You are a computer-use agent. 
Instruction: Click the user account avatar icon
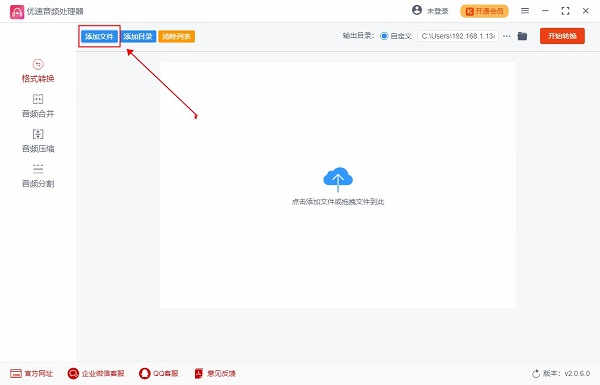417,10
